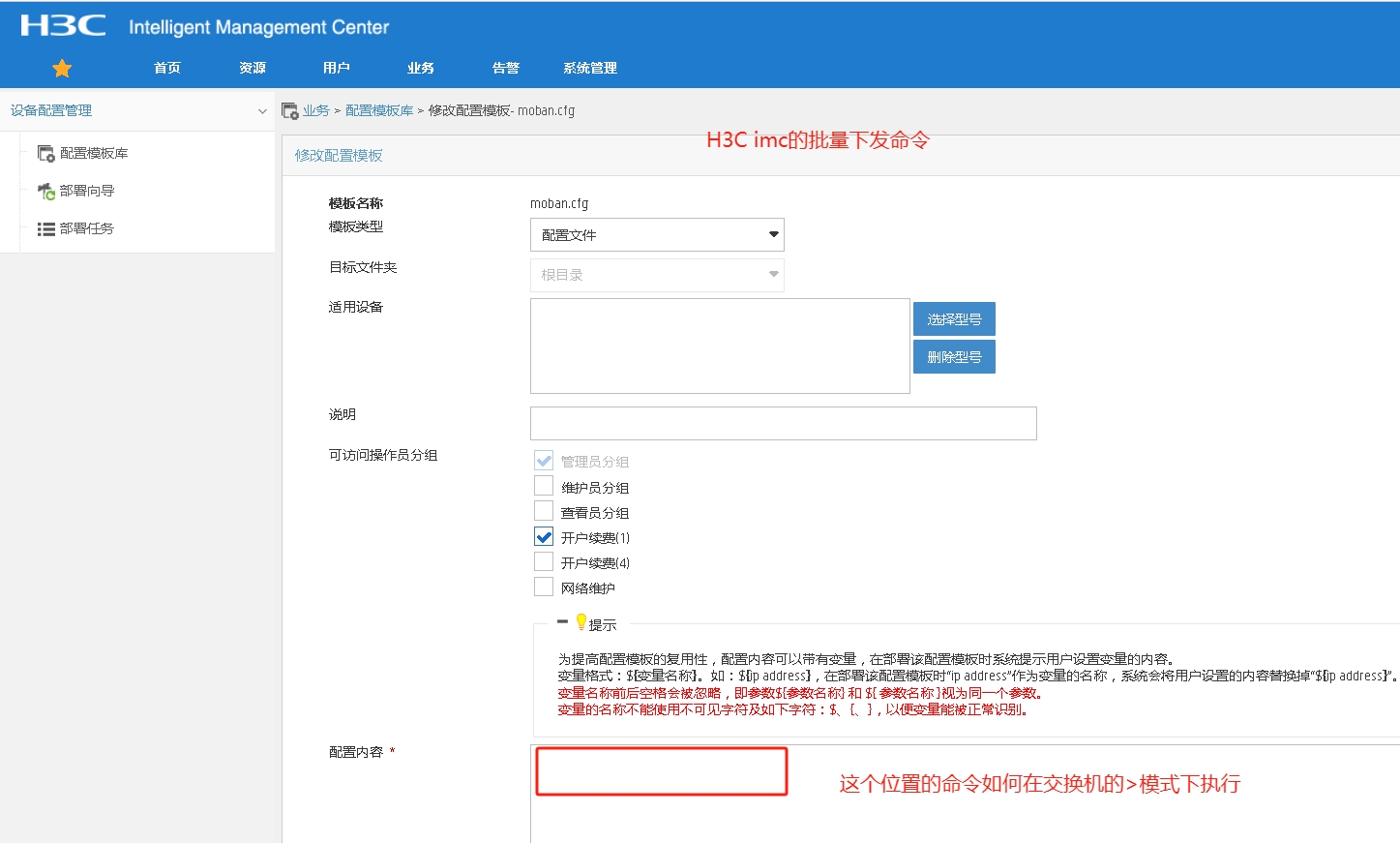Open the 资源 menu
Image resolution: width=1400 pixels, height=843 pixels.
click(x=253, y=68)
